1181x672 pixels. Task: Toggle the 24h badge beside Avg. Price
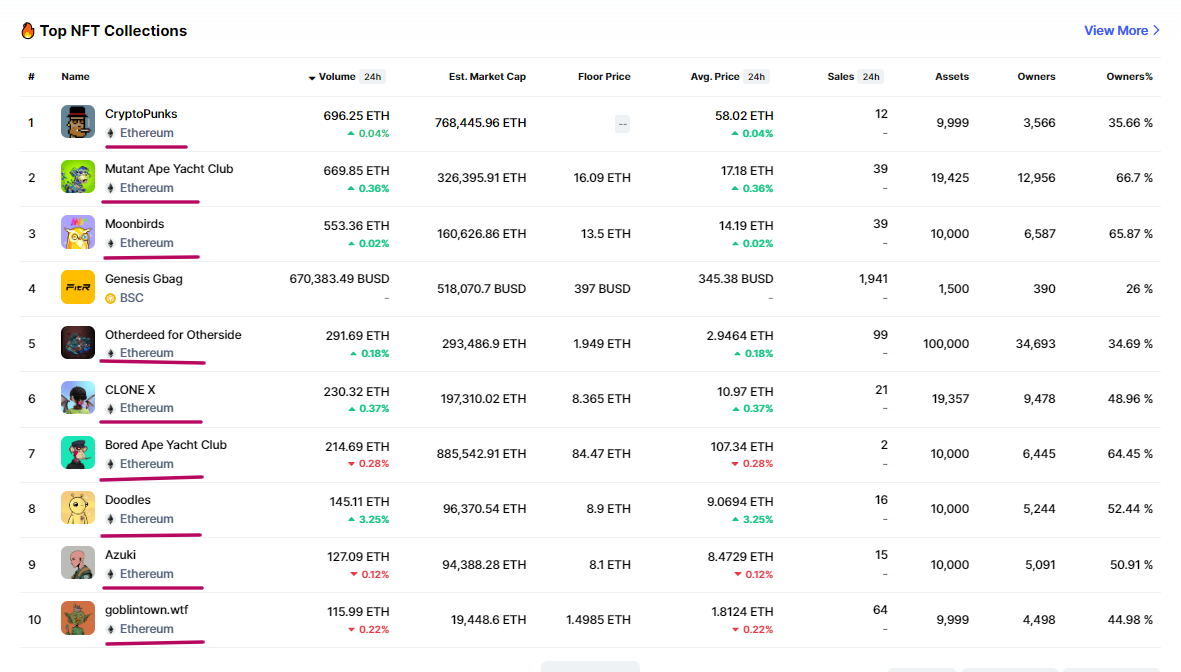pos(756,77)
